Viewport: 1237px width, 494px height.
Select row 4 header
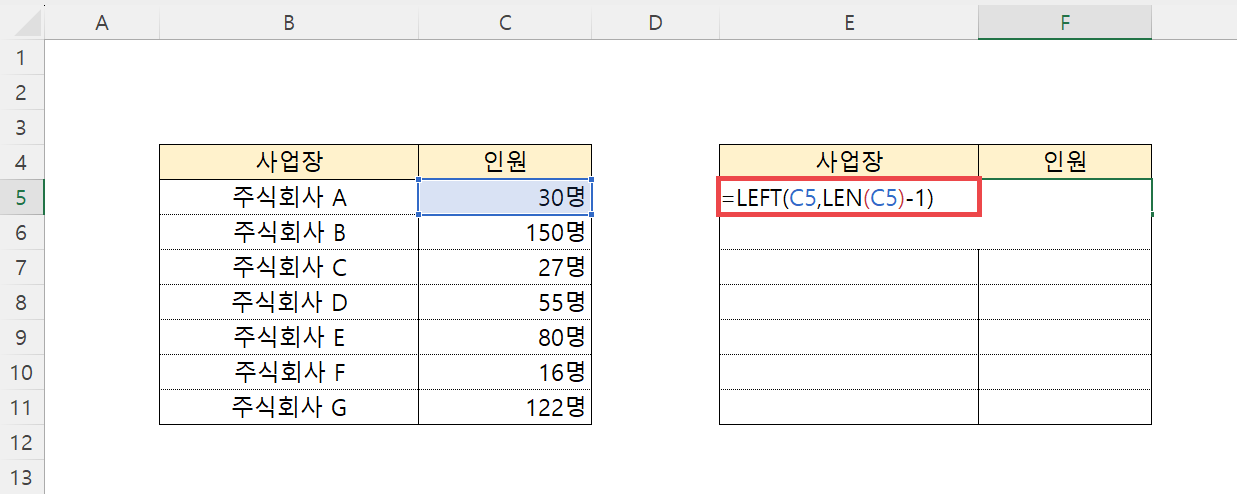click(x=22, y=162)
